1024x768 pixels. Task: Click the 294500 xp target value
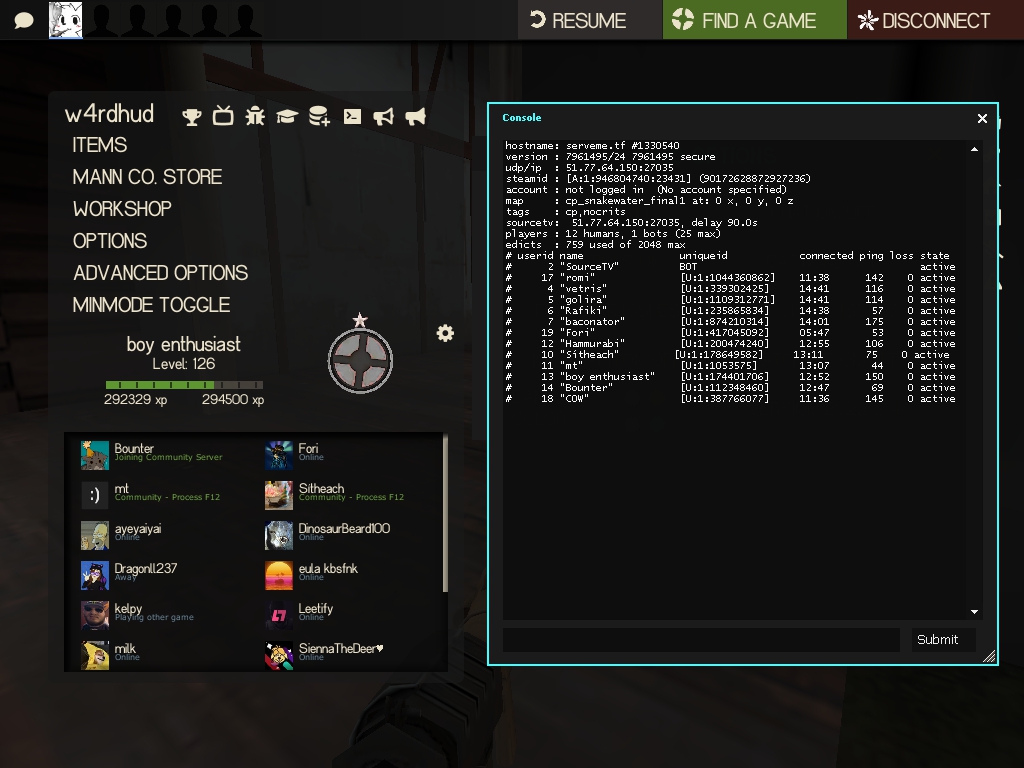(x=233, y=400)
